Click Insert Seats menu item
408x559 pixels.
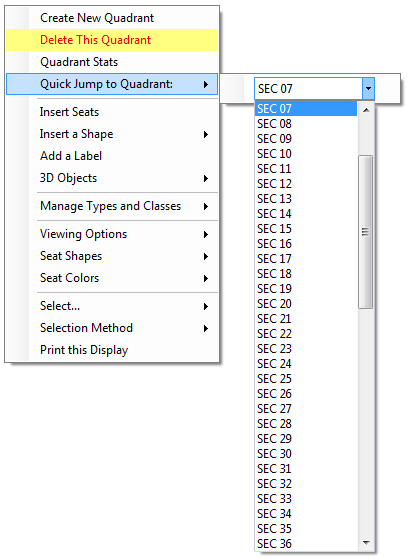(112, 112)
